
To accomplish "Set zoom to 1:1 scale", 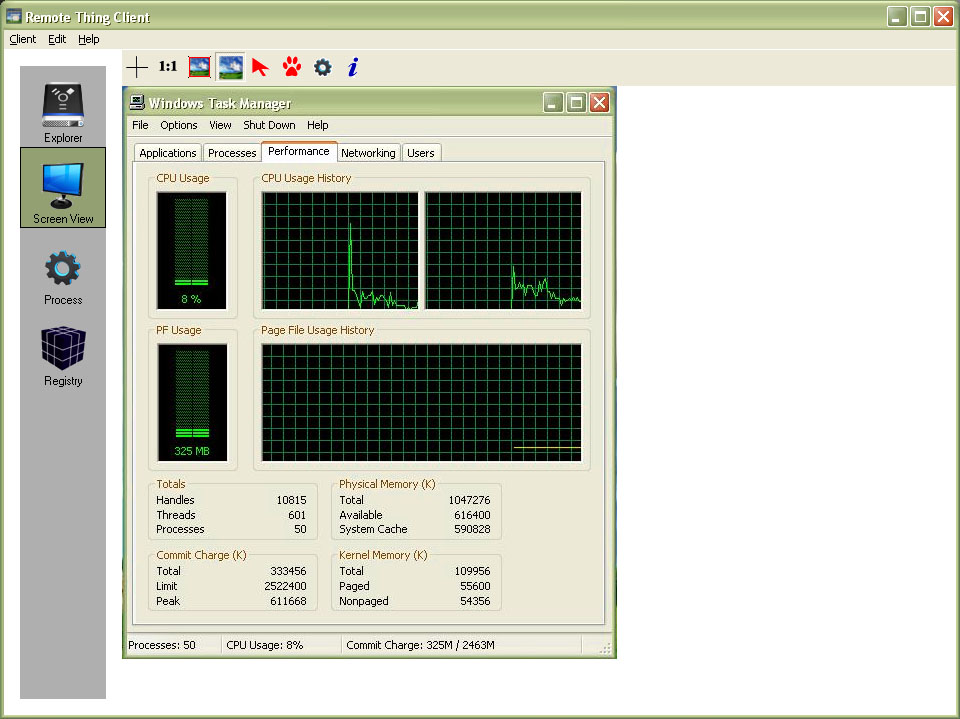I will point(168,66).
